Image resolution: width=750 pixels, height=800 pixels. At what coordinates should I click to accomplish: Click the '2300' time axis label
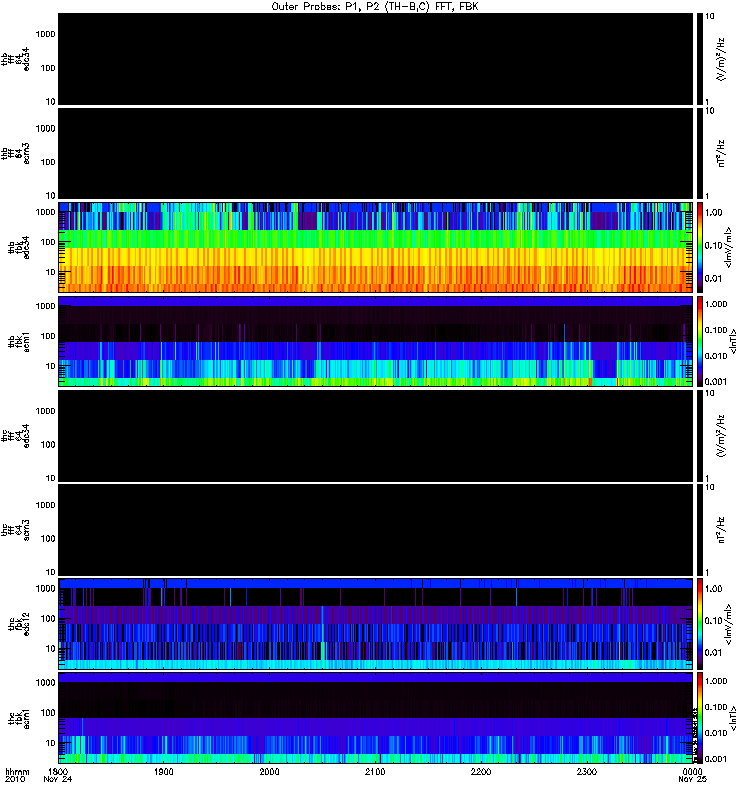pos(587,772)
